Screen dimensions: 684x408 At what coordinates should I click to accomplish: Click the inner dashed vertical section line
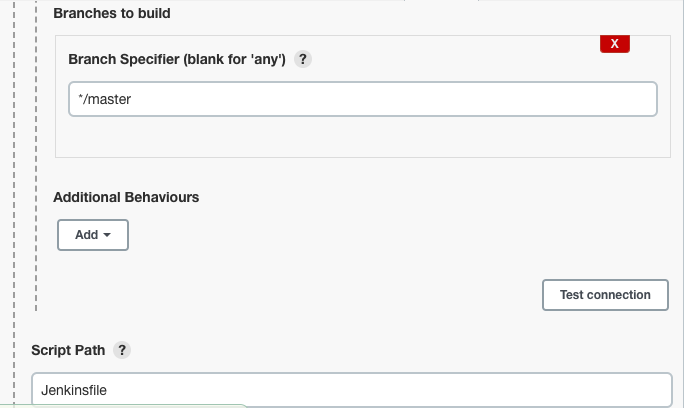36,155
